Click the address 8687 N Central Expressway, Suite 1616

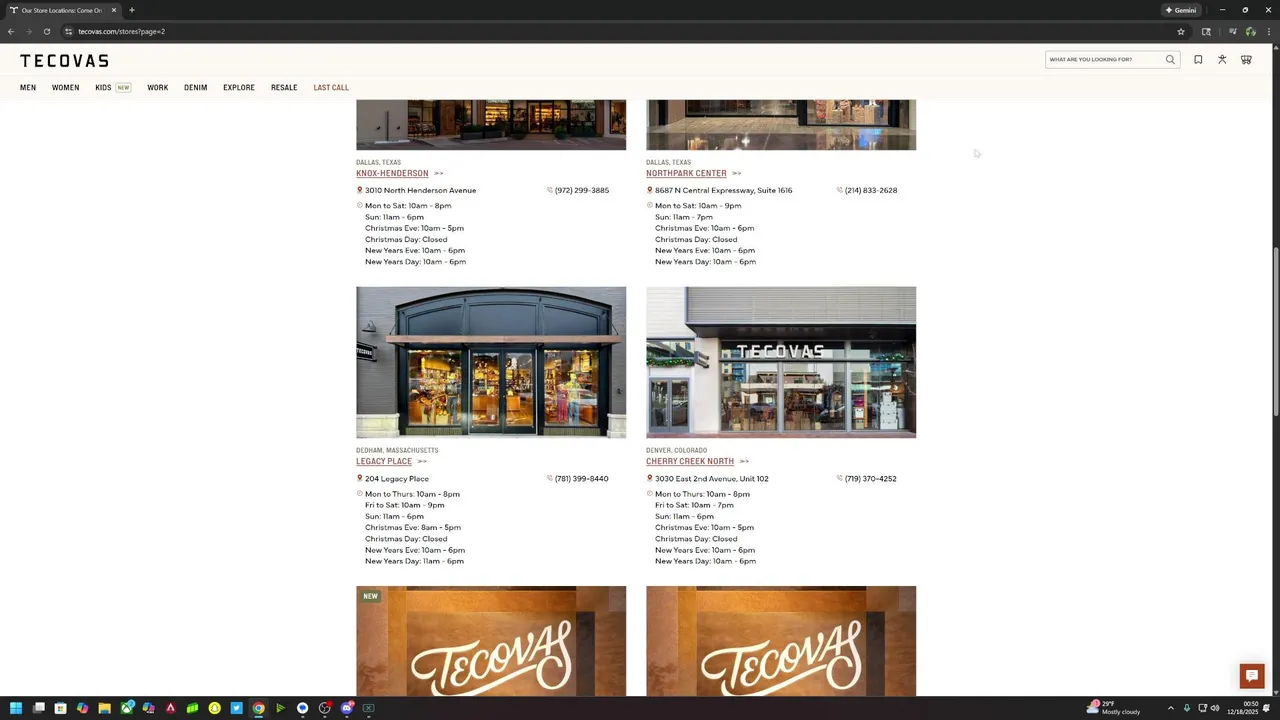pyautogui.click(x=723, y=190)
